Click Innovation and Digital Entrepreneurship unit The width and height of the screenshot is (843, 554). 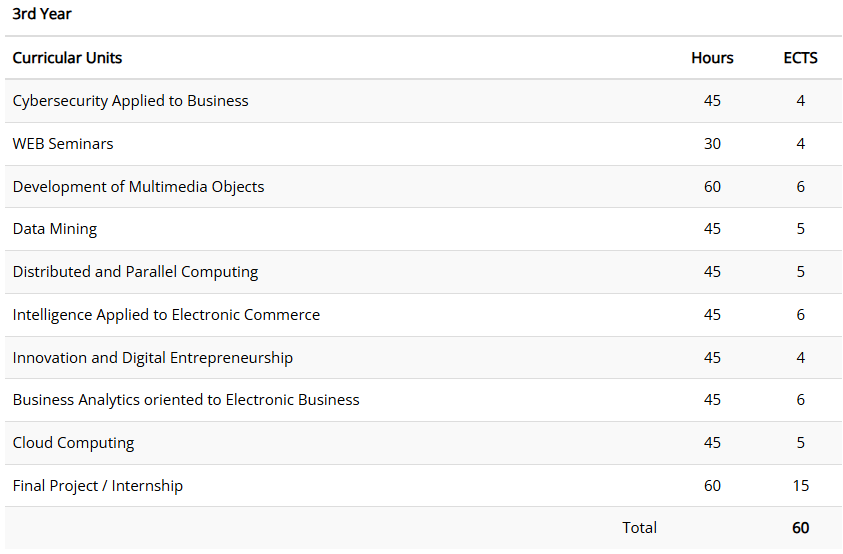click(x=152, y=358)
